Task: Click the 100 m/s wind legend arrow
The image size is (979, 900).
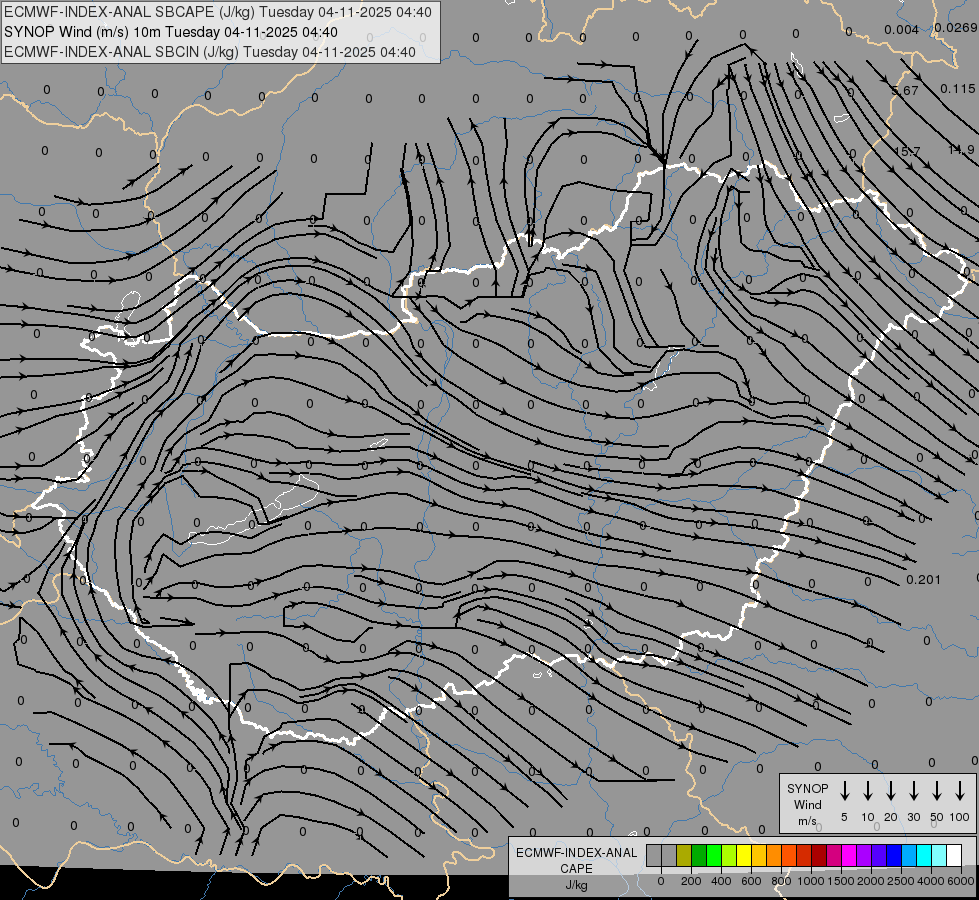Action: coord(960,791)
